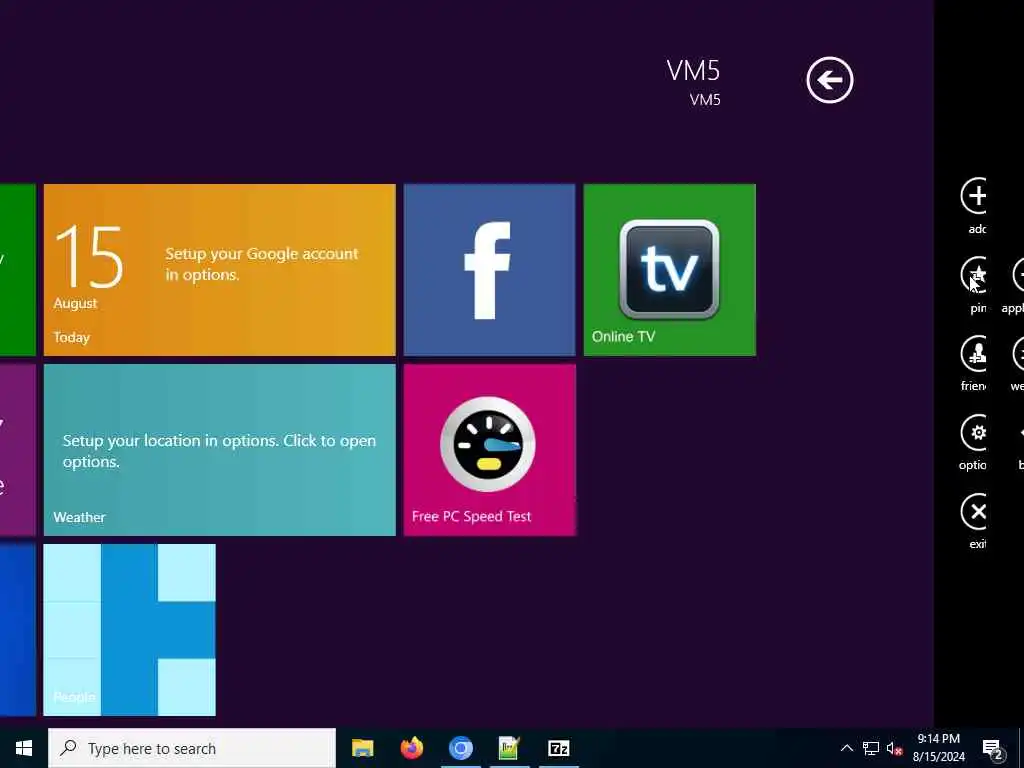Open the notification center icon
This screenshot has width=1024, height=768.
click(993, 748)
